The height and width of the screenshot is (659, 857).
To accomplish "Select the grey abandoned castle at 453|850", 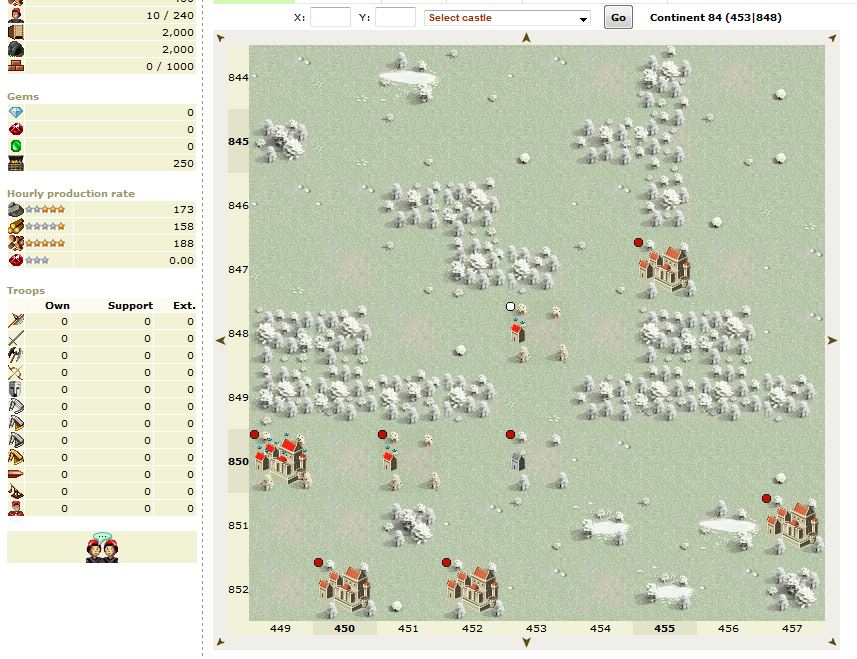I will coord(518,461).
